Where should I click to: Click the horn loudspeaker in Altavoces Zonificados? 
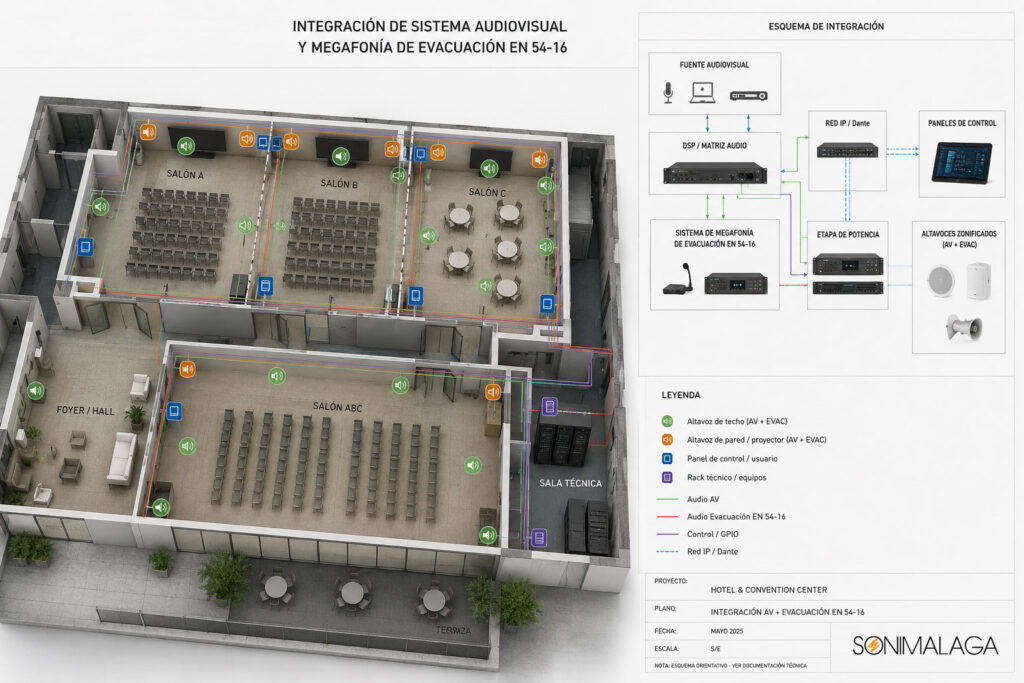point(964,326)
